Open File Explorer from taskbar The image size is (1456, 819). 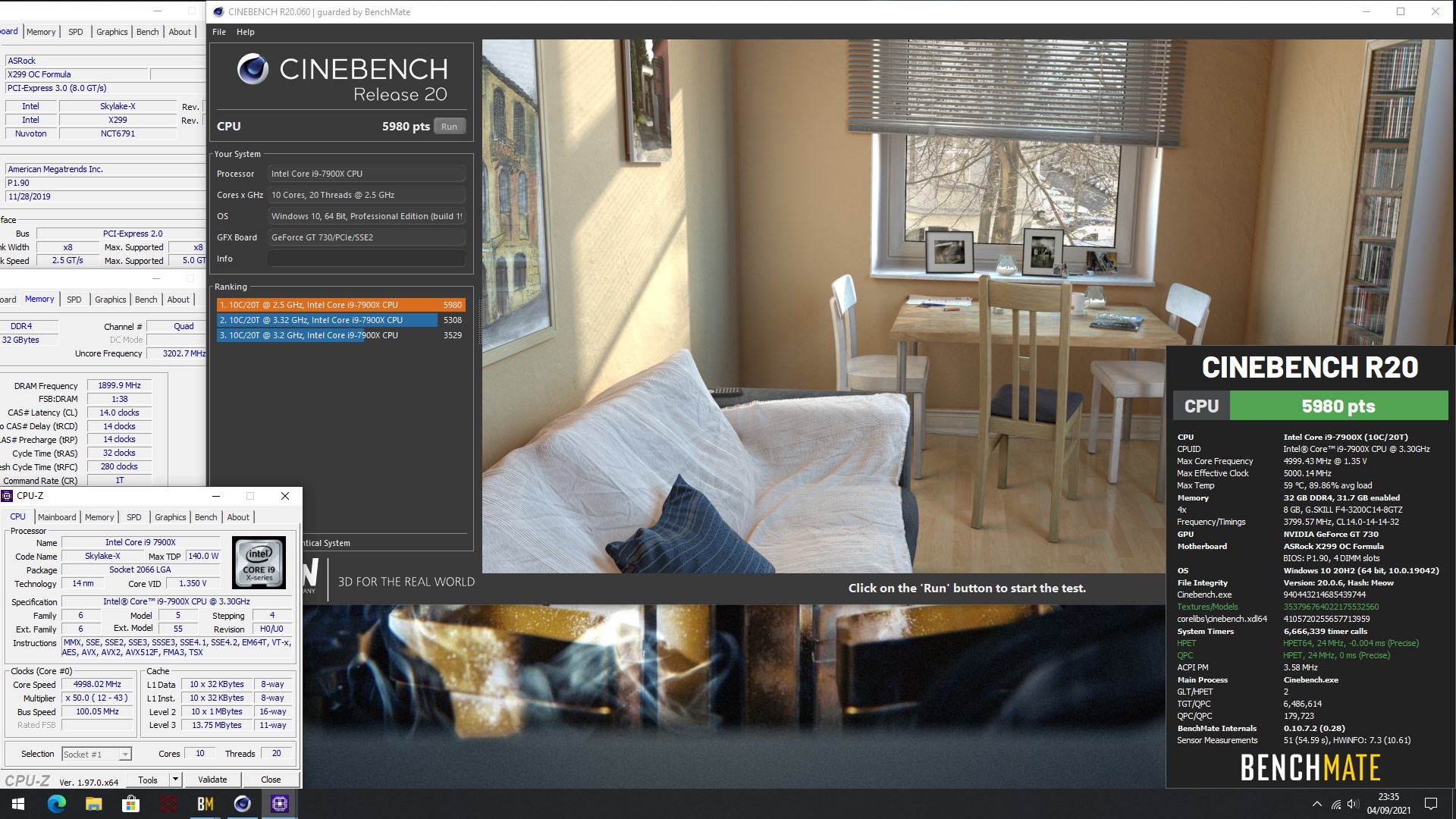click(93, 804)
